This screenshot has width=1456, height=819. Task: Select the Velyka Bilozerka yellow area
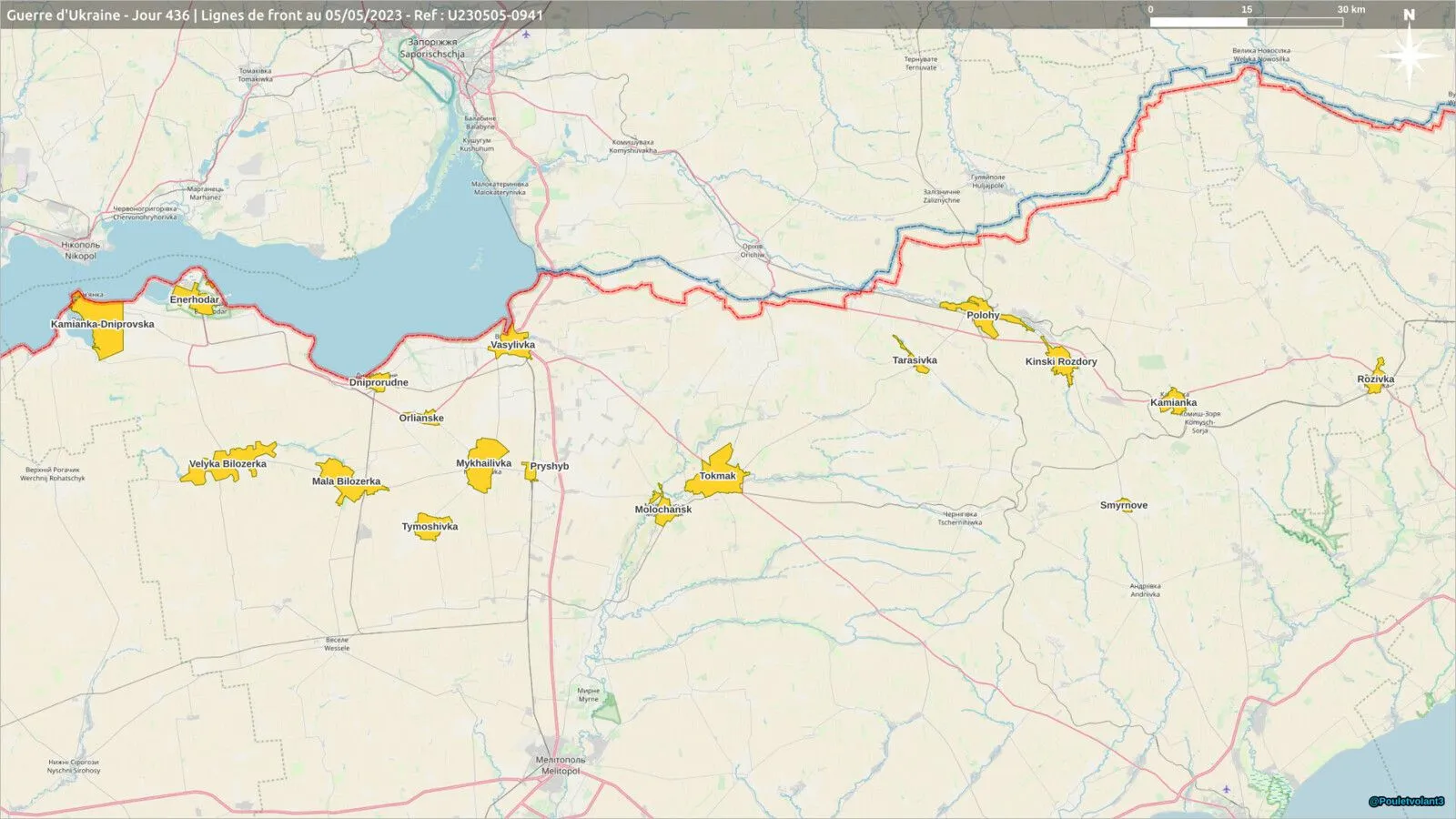227,462
